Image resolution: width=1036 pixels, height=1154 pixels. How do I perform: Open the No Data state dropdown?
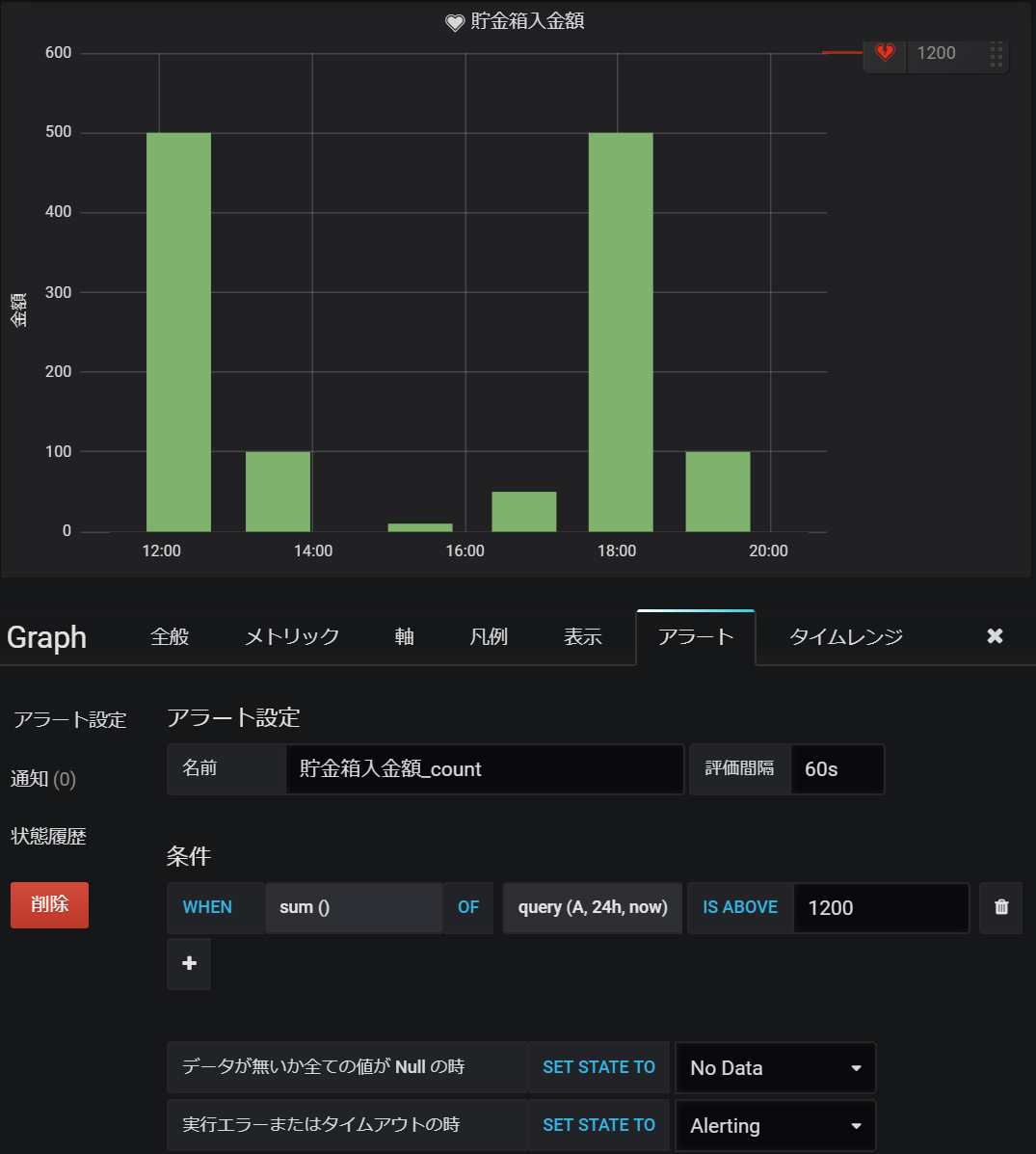click(x=776, y=1068)
